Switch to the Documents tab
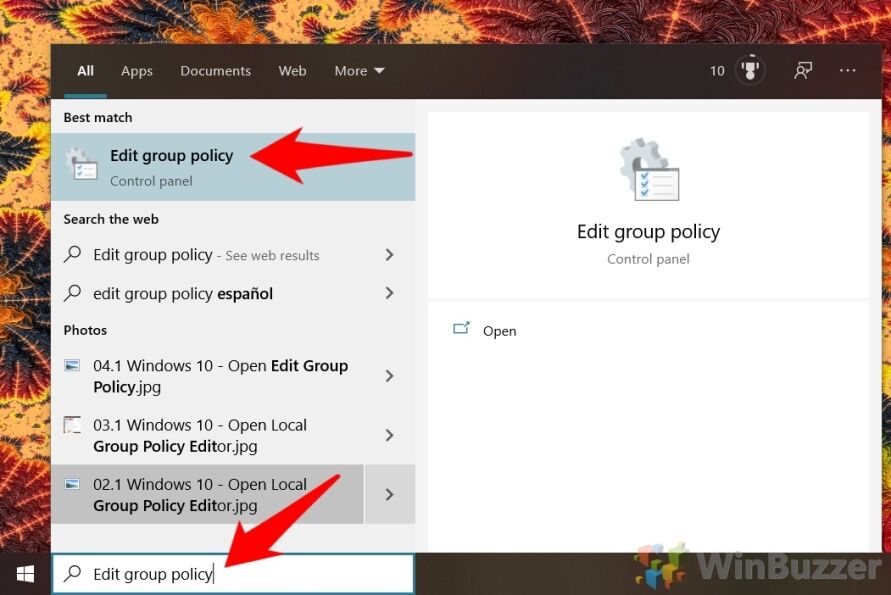 [215, 71]
